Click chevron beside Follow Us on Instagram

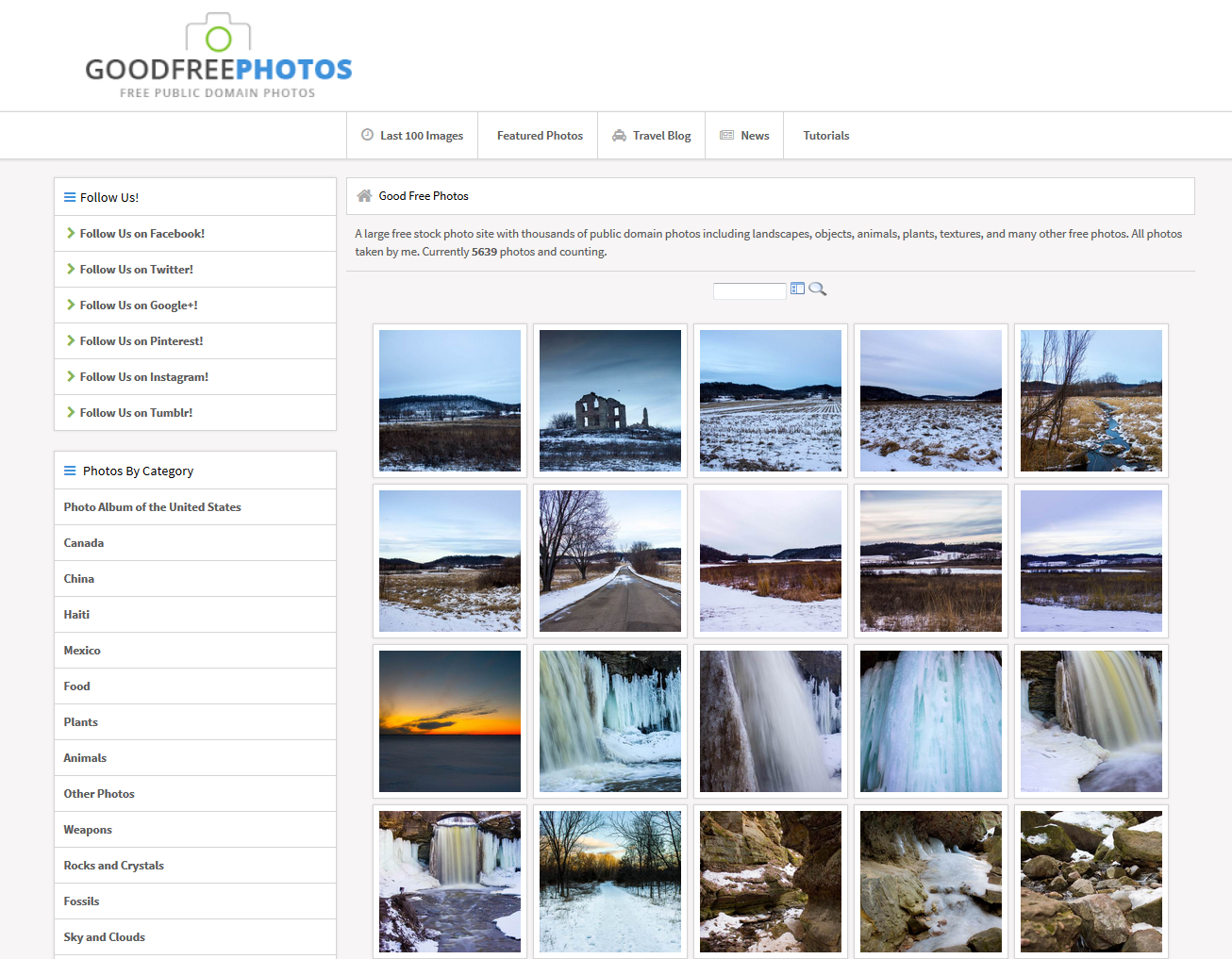click(x=71, y=376)
